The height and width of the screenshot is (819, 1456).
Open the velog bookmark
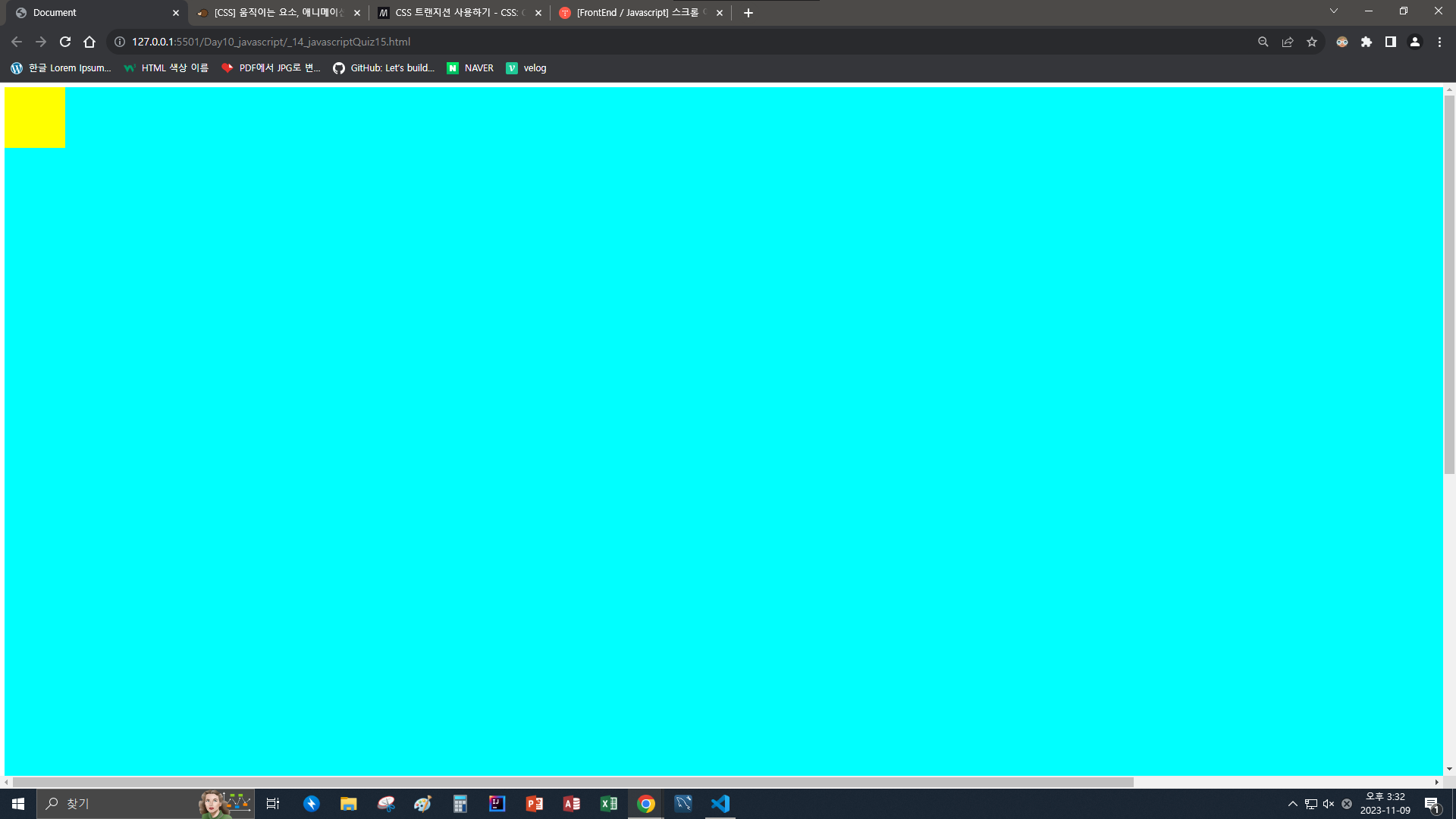coord(526,68)
